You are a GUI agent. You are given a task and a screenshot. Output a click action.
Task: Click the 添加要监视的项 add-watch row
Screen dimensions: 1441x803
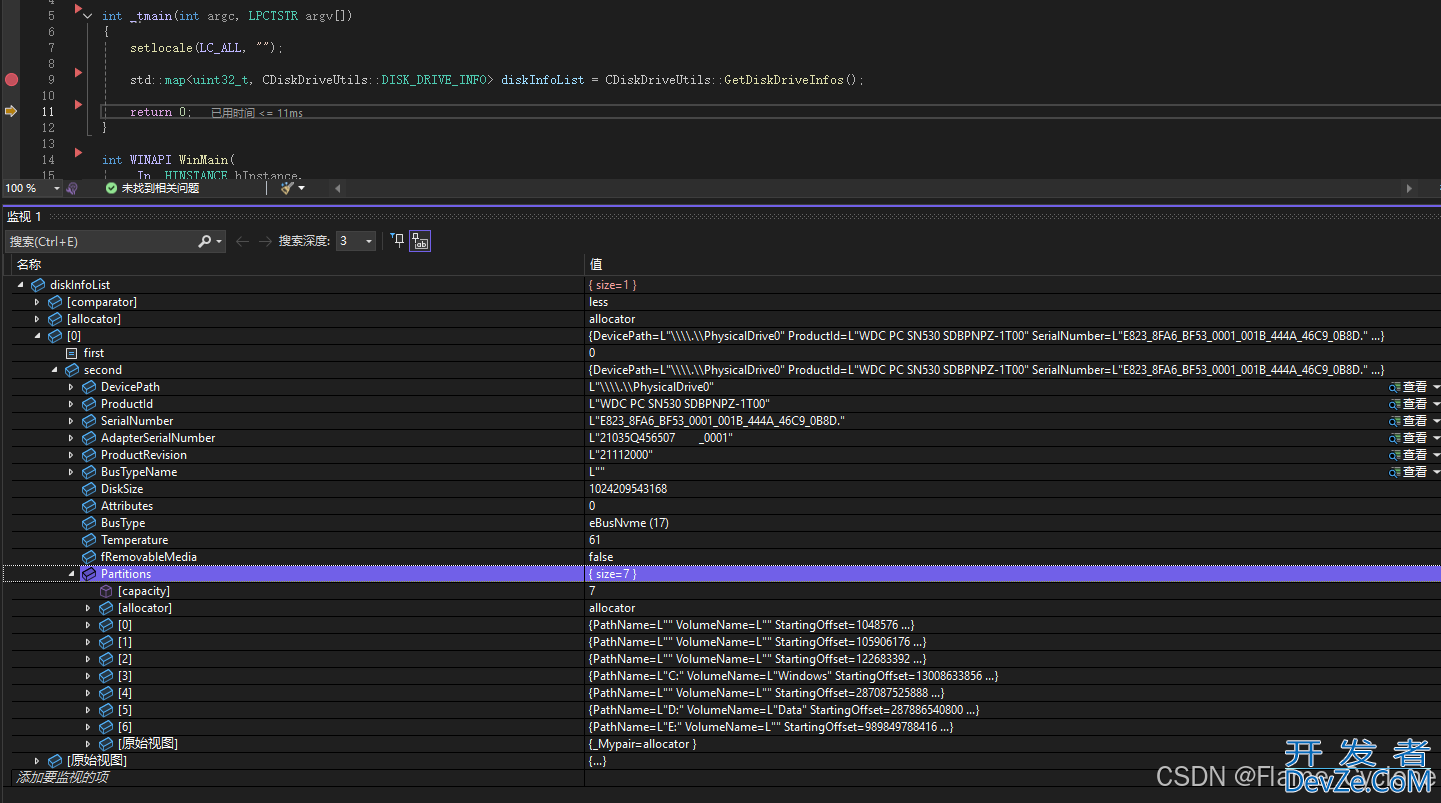62,777
